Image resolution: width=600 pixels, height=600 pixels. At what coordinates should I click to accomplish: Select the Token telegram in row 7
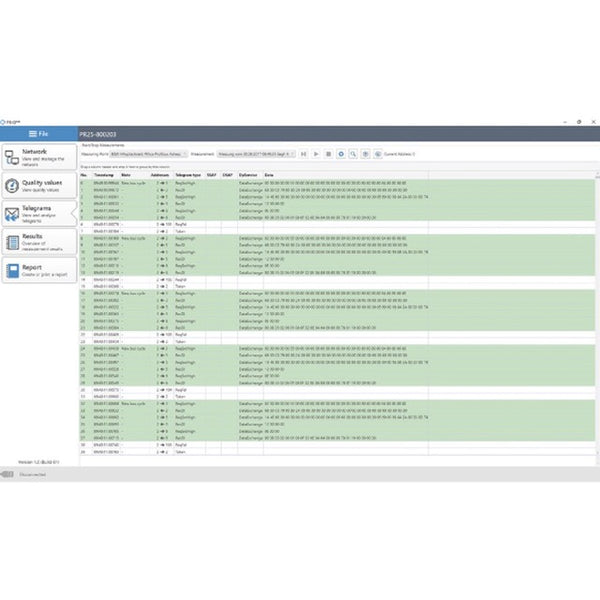coord(180,231)
